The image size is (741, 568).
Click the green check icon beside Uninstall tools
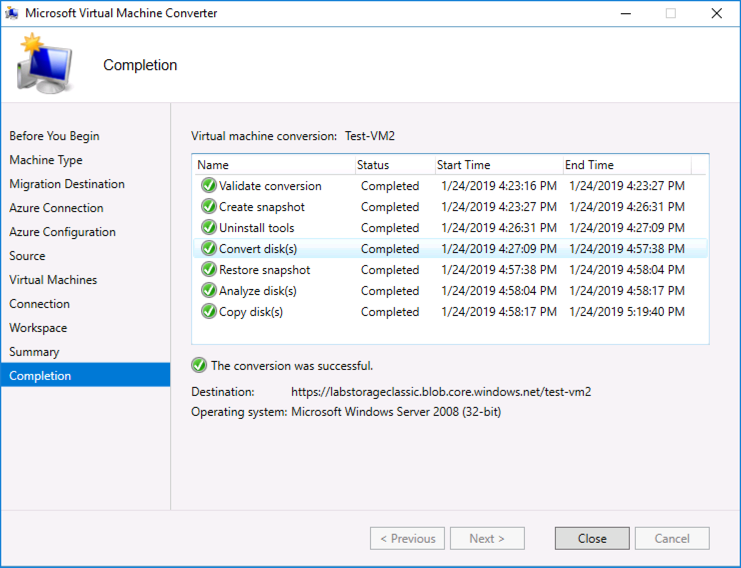208,227
